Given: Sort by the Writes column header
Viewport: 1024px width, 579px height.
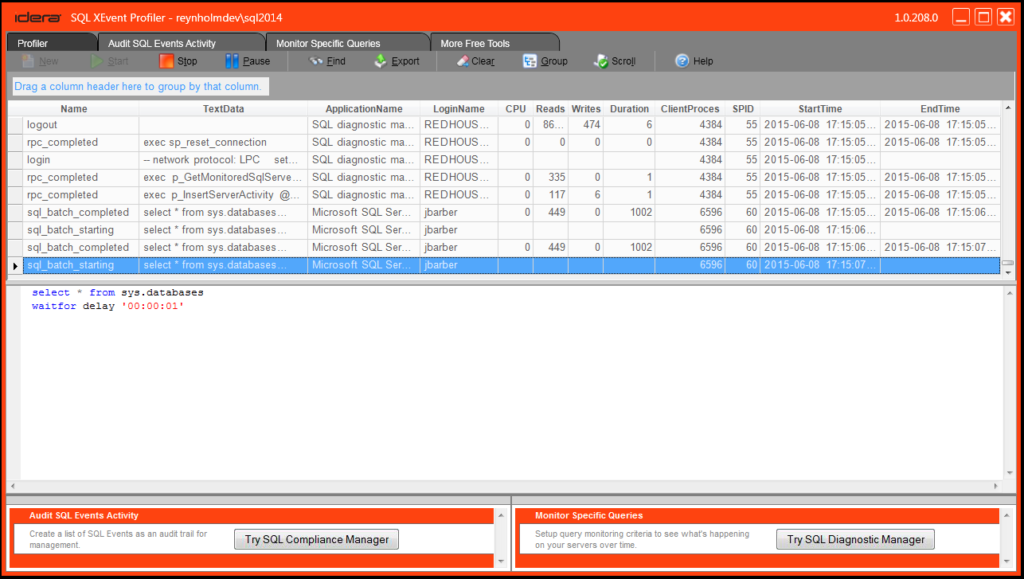Looking at the screenshot, I should (586, 109).
